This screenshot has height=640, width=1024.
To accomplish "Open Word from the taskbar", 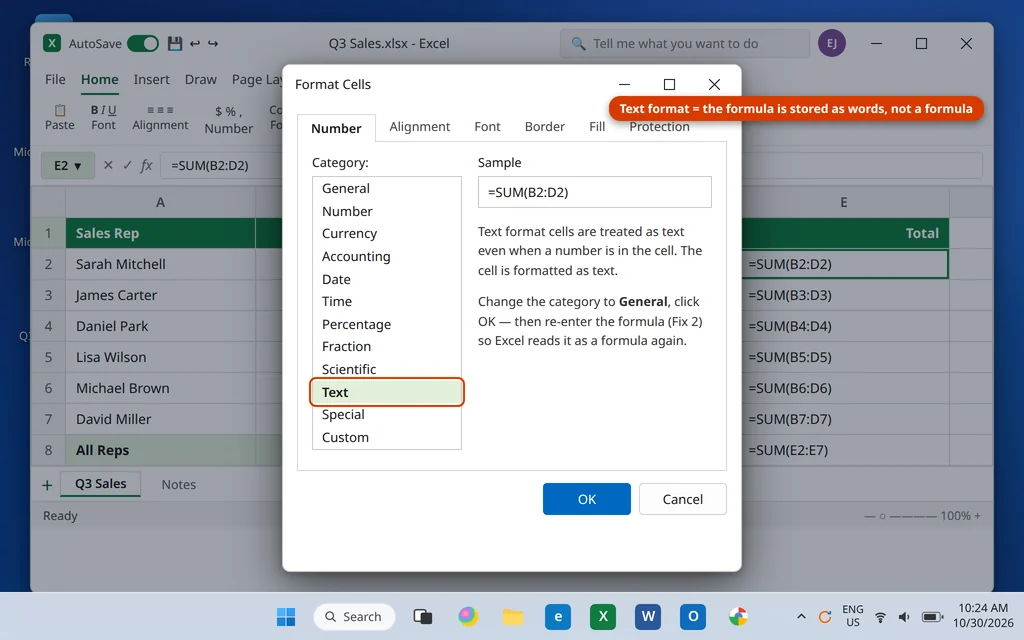I will 648,616.
